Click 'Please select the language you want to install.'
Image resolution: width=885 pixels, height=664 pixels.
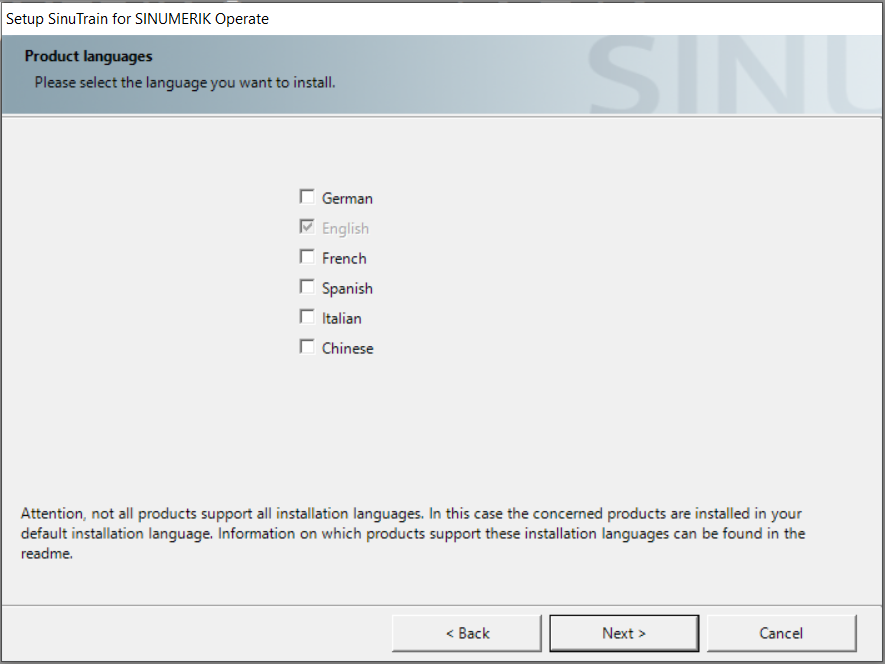point(185,82)
